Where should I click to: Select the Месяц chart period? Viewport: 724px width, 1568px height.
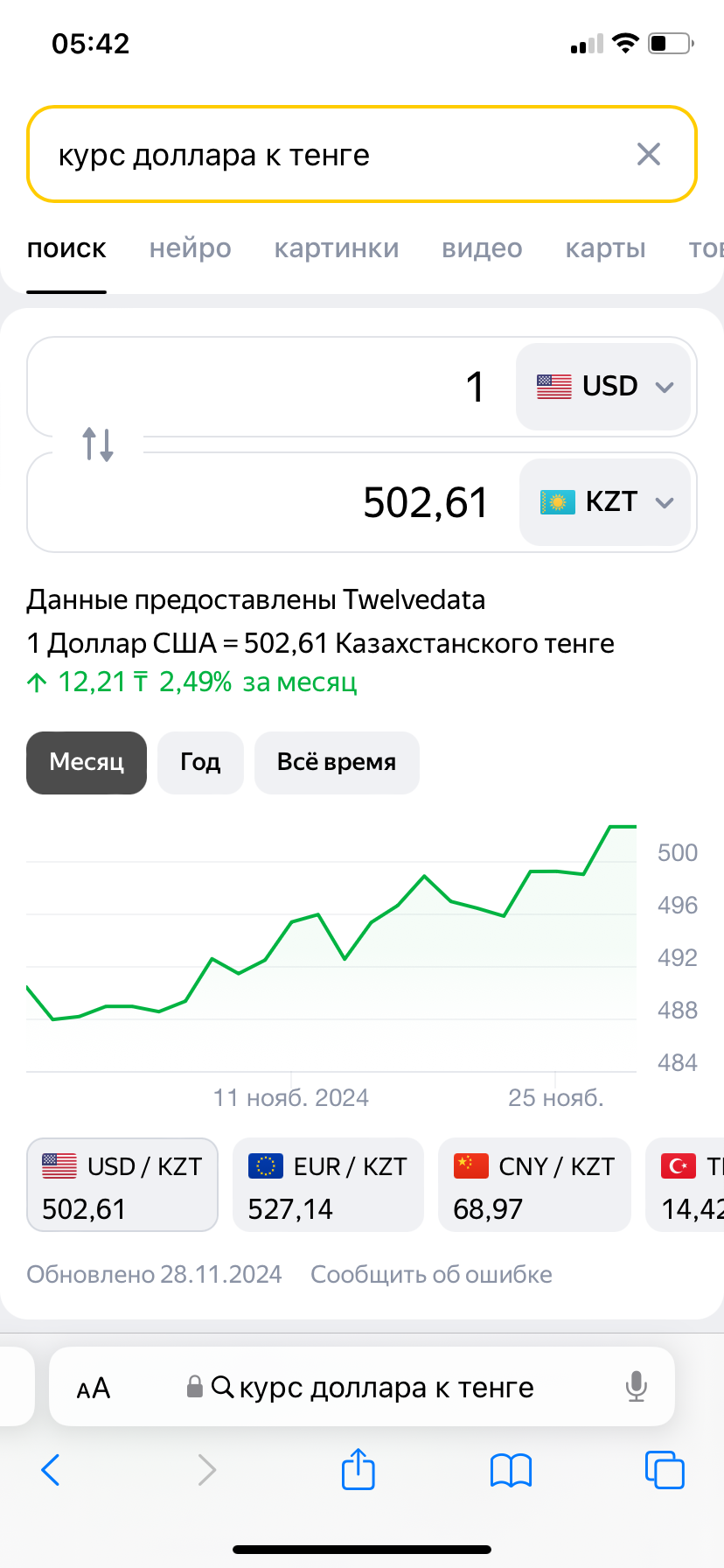[x=87, y=762]
